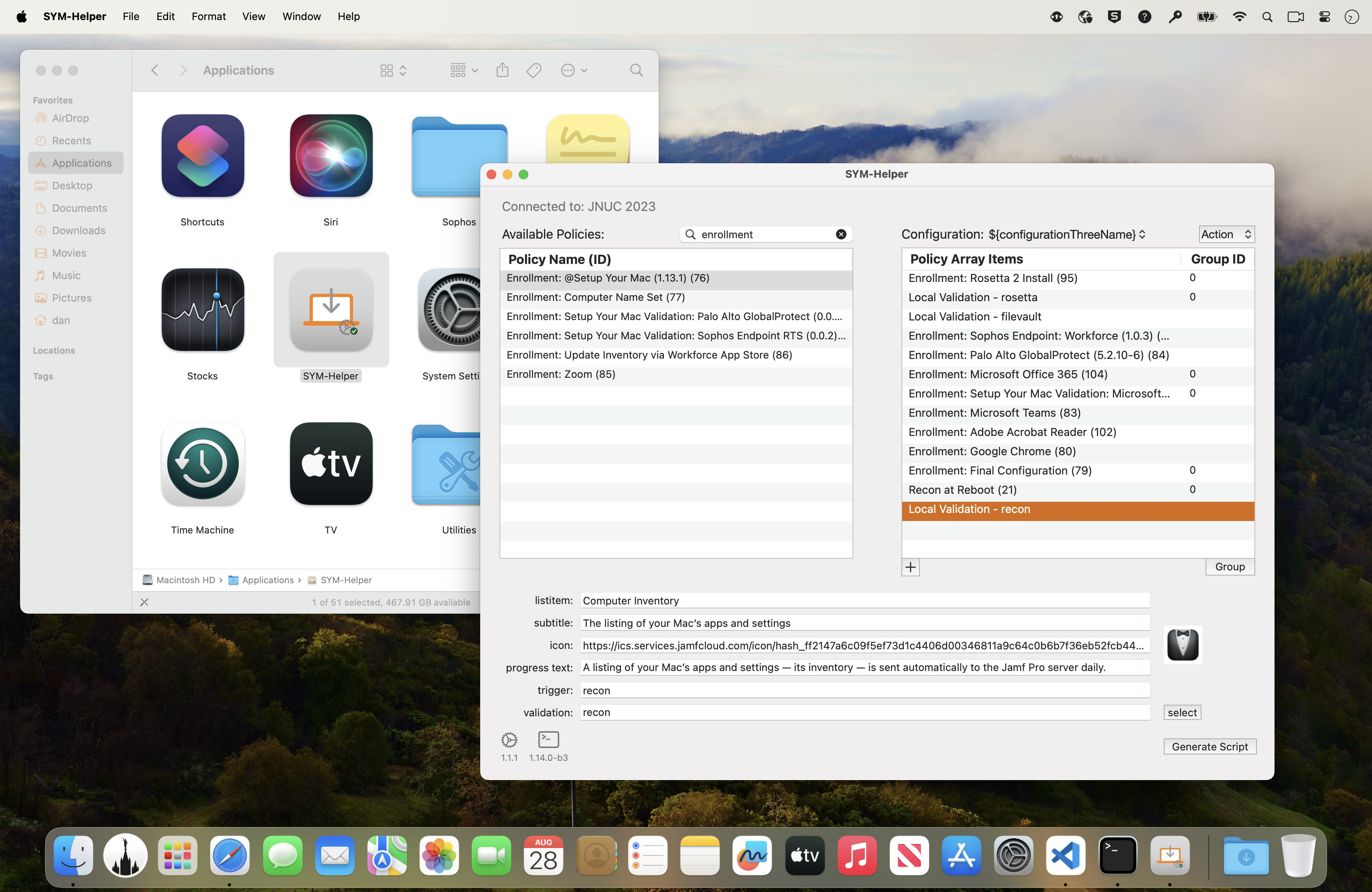This screenshot has height=892, width=1372.
Task: Click the plus button below Policy Array
Action: point(910,567)
